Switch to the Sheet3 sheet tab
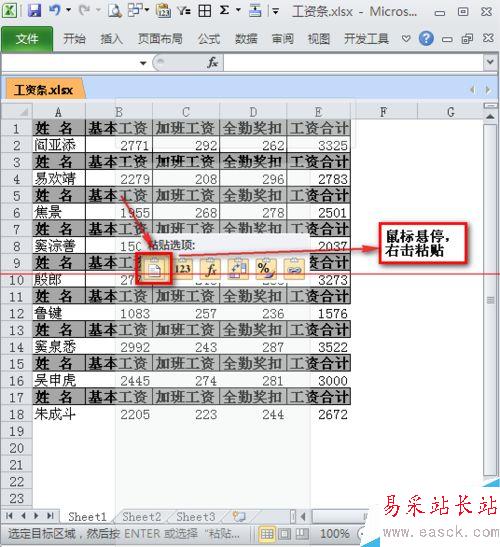Image resolution: width=500 pixels, height=547 pixels. 195,516
